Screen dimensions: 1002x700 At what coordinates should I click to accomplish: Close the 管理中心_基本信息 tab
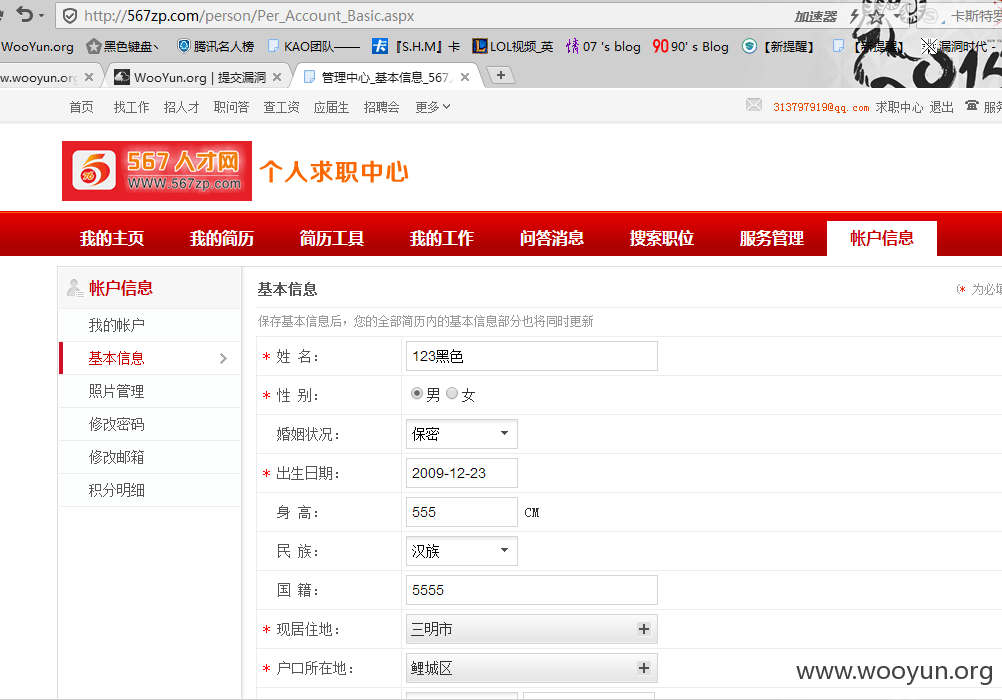pyautogui.click(x=465, y=77)
